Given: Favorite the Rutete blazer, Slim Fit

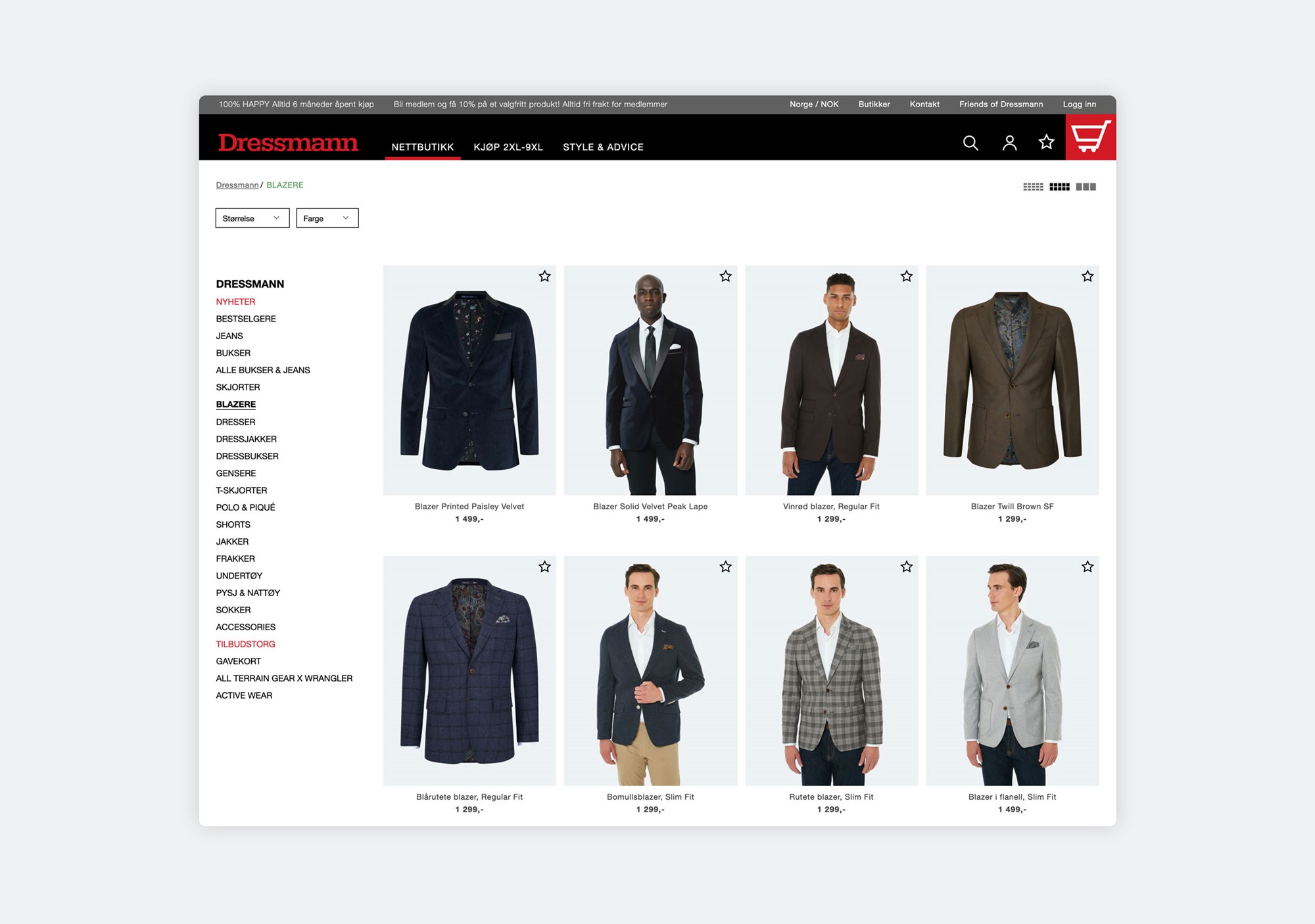Looking at the screenshot, I should point(907,566).
